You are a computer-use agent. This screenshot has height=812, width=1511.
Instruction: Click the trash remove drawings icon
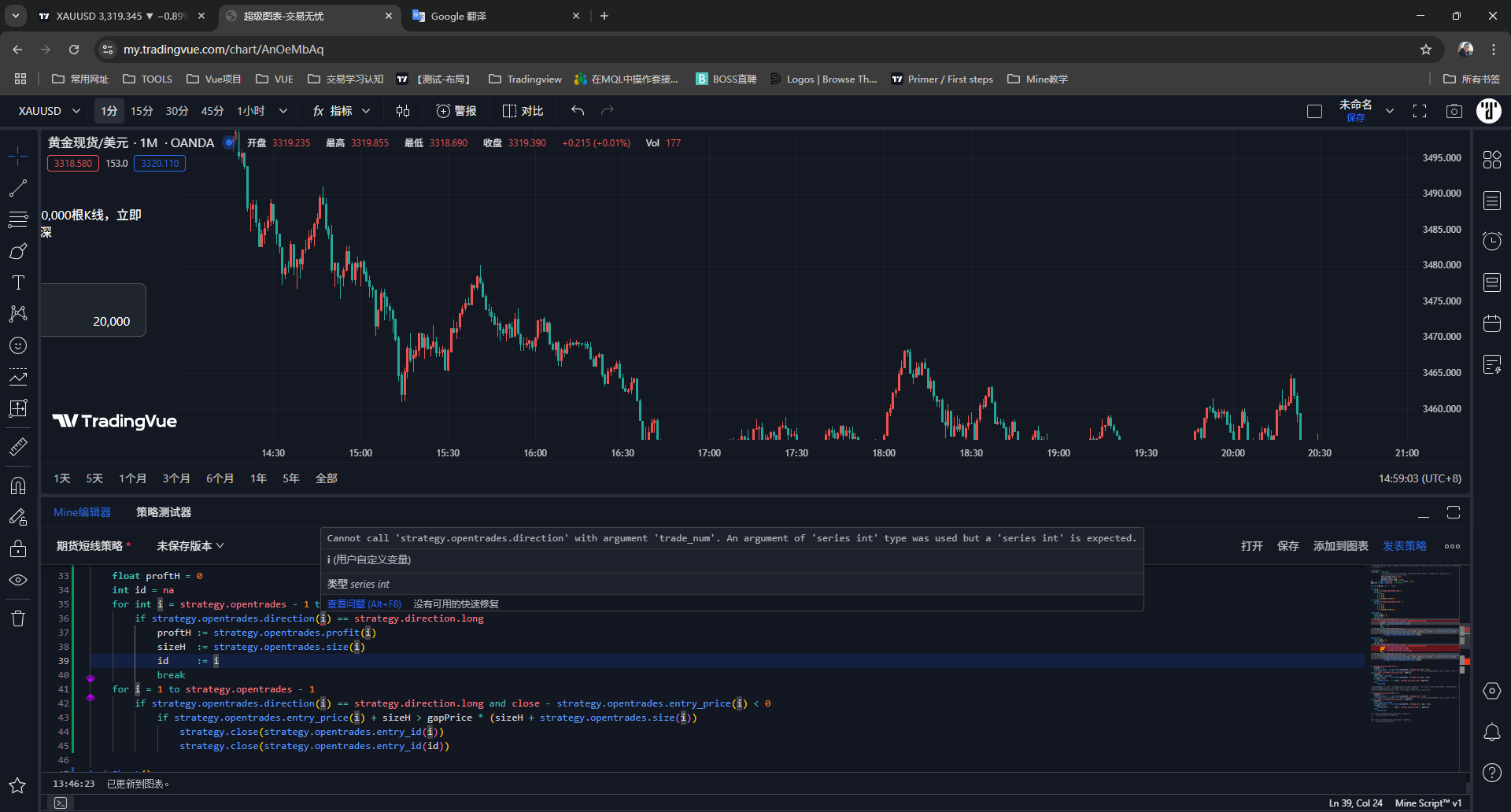tap(17, 618)
